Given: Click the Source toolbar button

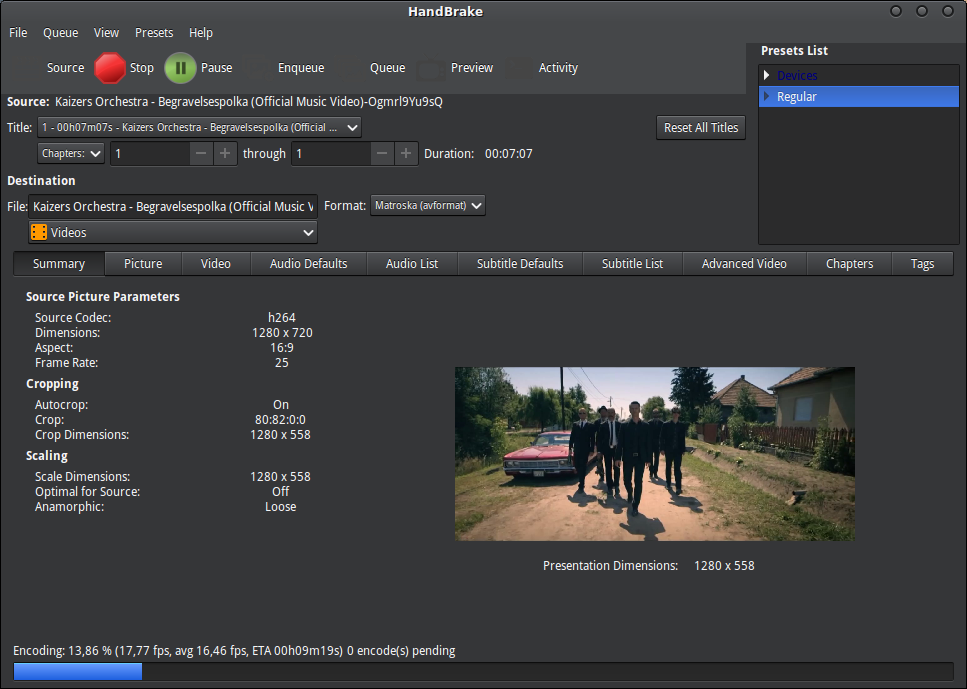Looking at the screenshot, I should 65,68.
